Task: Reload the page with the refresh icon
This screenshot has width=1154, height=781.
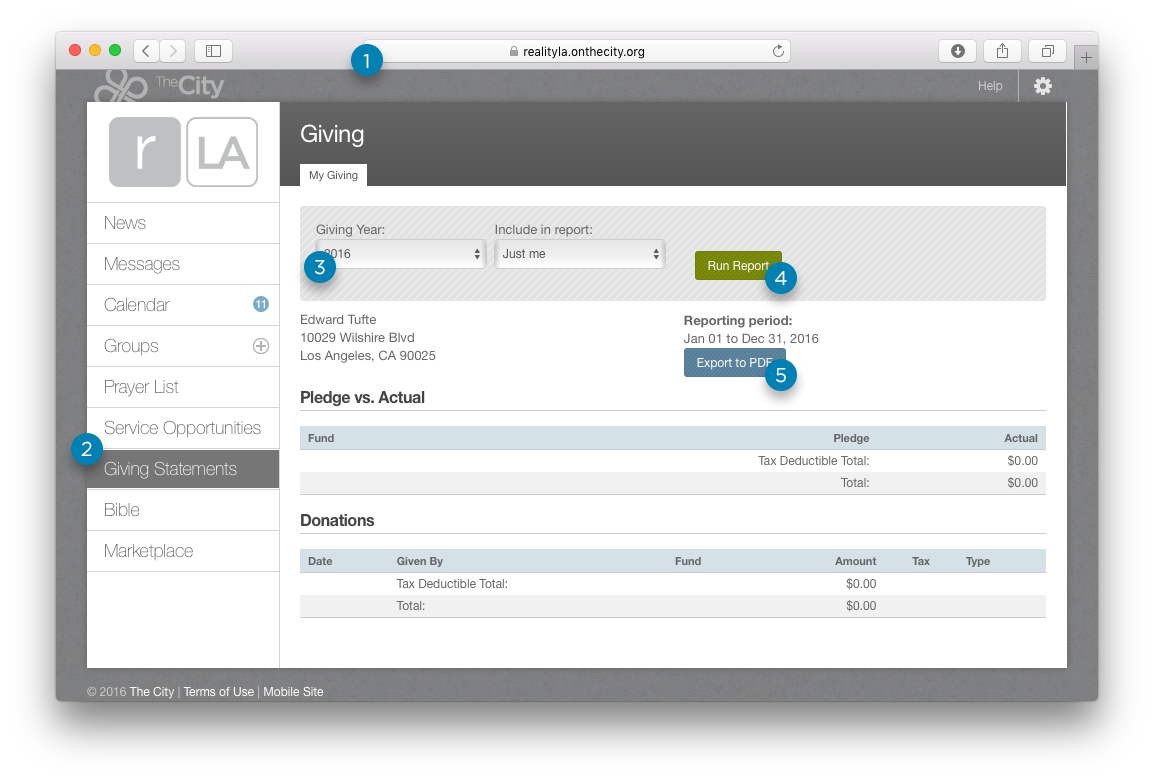Action: pos(777,51)
